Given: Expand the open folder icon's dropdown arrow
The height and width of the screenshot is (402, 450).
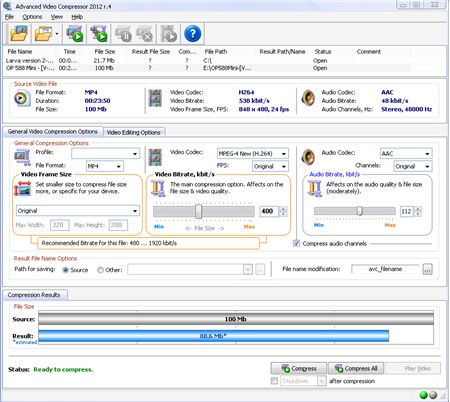Looking at the screenshot, I should (x=57, y=34).
